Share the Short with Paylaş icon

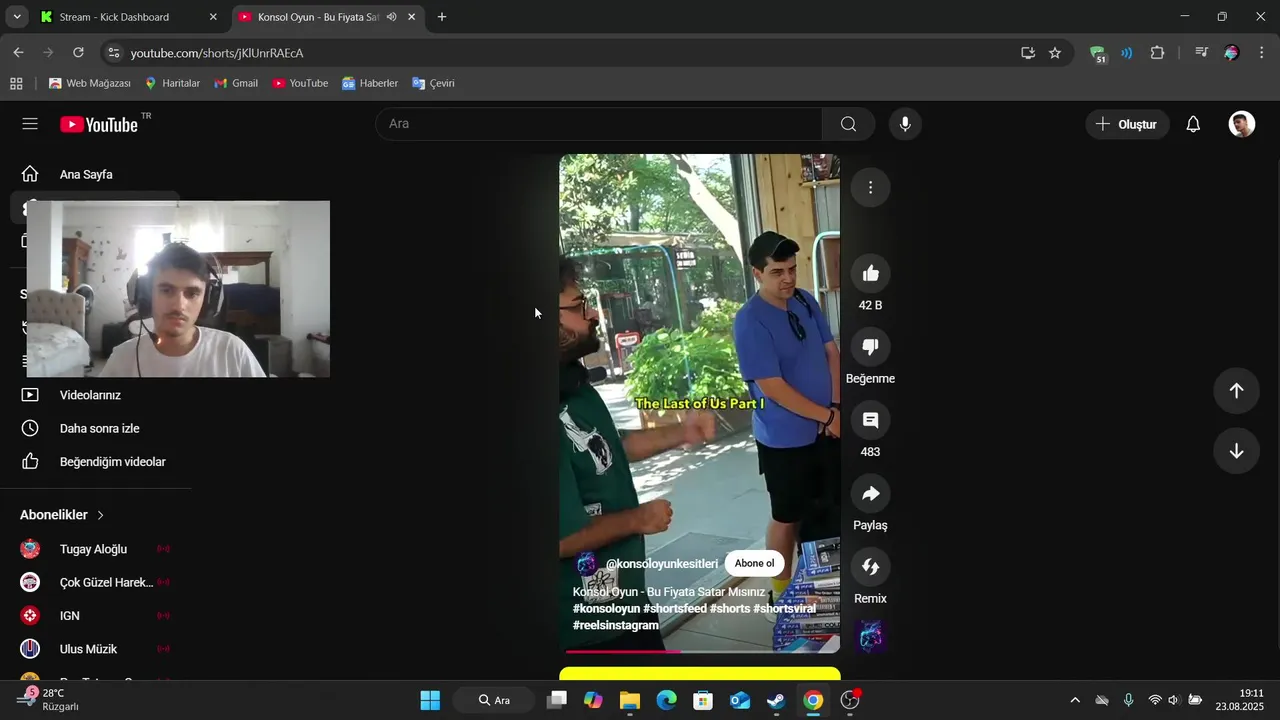(870, 493)
